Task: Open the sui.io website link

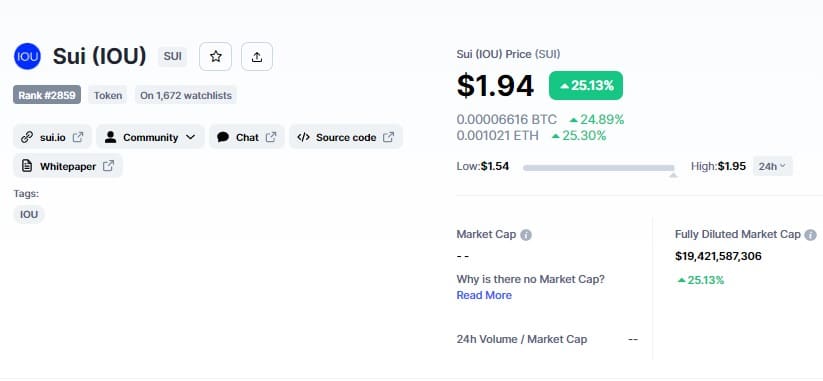Action: (x=52, y=137)
